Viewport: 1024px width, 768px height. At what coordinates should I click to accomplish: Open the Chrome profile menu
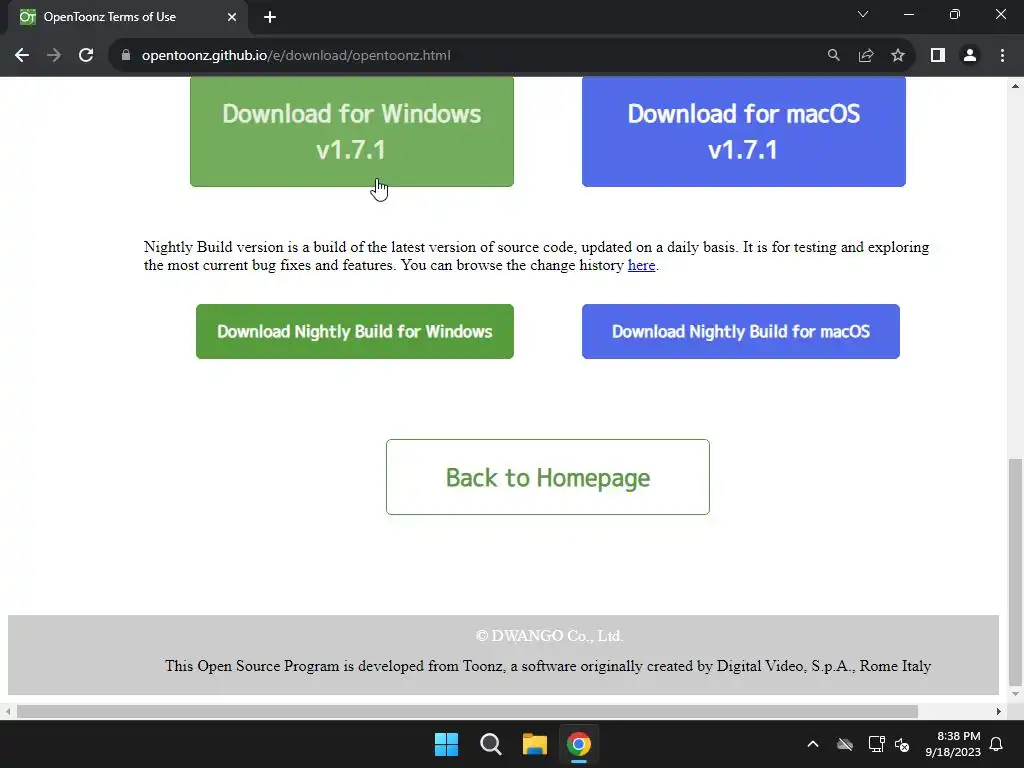(x=970, y=56)
